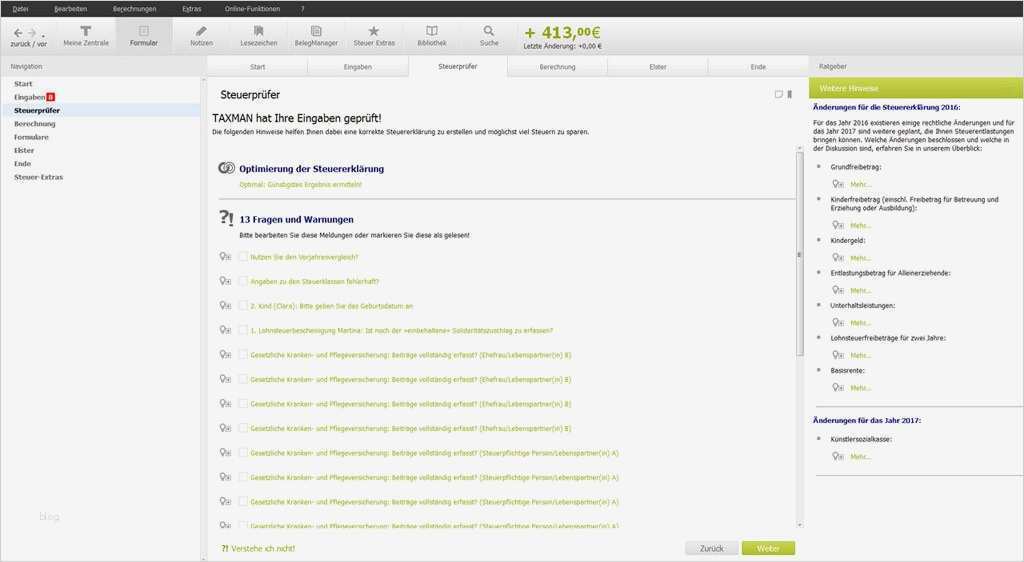This screenshot has height=562, width=1024.
Task: Switch to the Eingaben tab
Action: click(x=357, y=67)
